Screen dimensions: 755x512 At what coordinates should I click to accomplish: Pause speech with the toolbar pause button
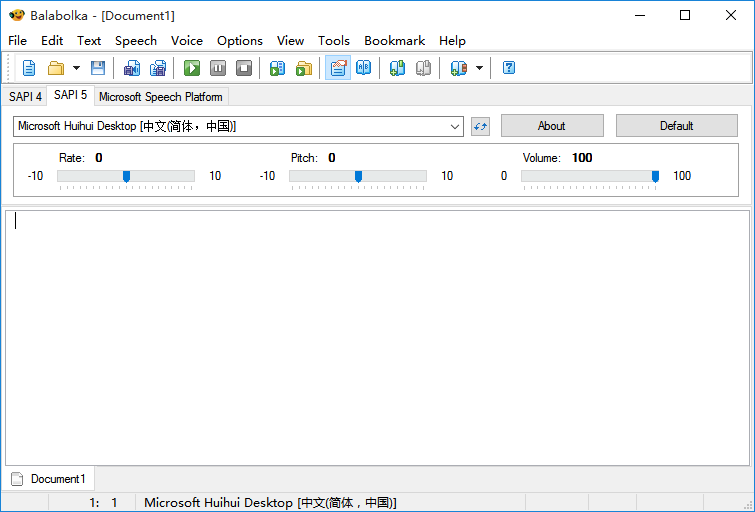coord(218,68)
